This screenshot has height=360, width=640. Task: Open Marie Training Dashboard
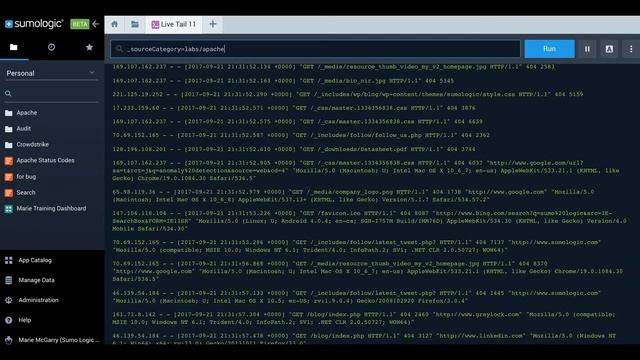coord(51,209)
